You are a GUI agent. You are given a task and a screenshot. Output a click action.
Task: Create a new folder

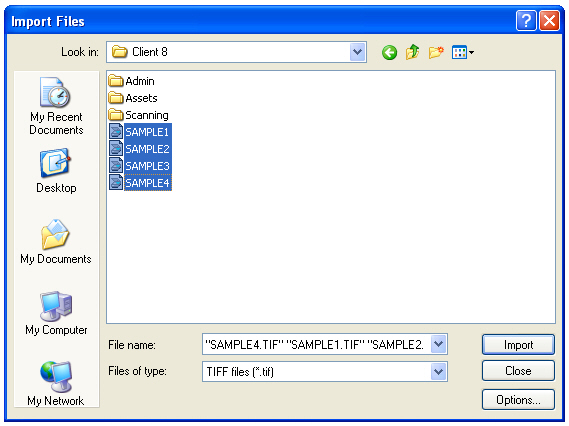coord(436,52)
